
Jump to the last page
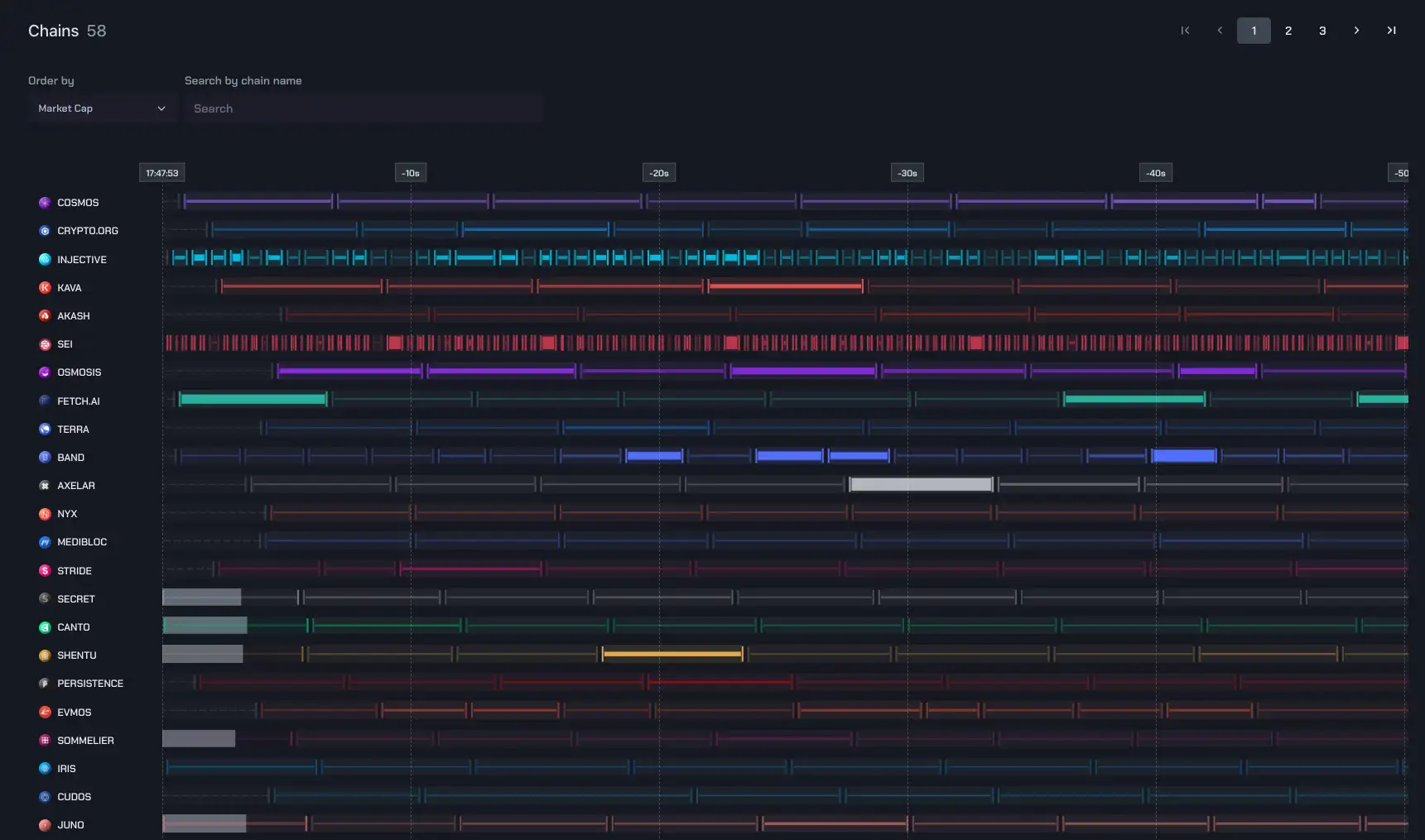pyautogui.click(x=1391, y=31)
